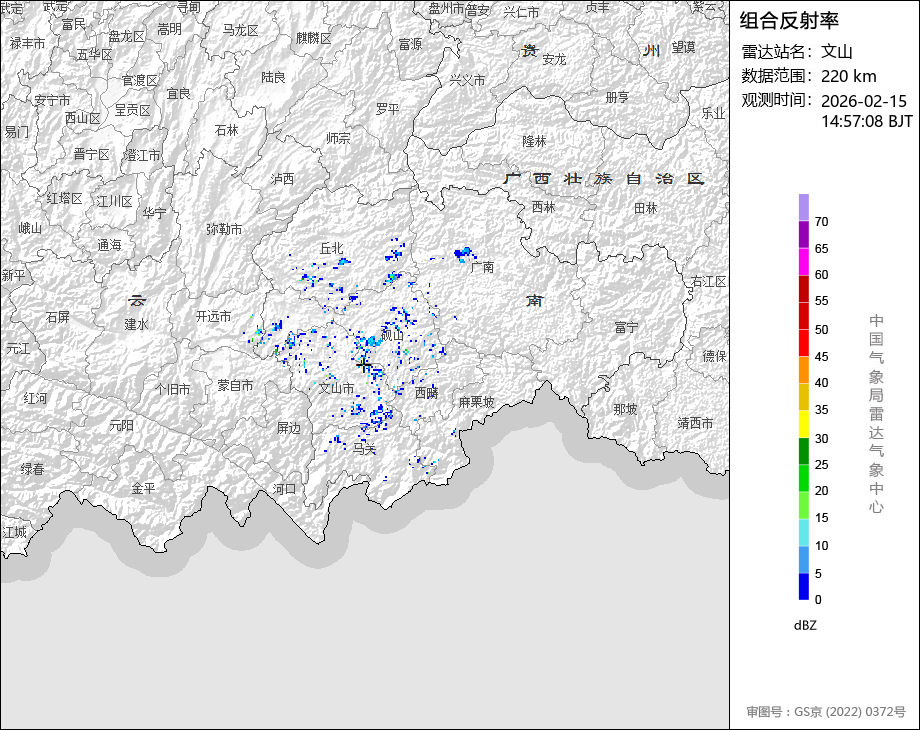Click the black cross radar station marker
This screenshot has height=730, width=920.
[x=364, y=367]
